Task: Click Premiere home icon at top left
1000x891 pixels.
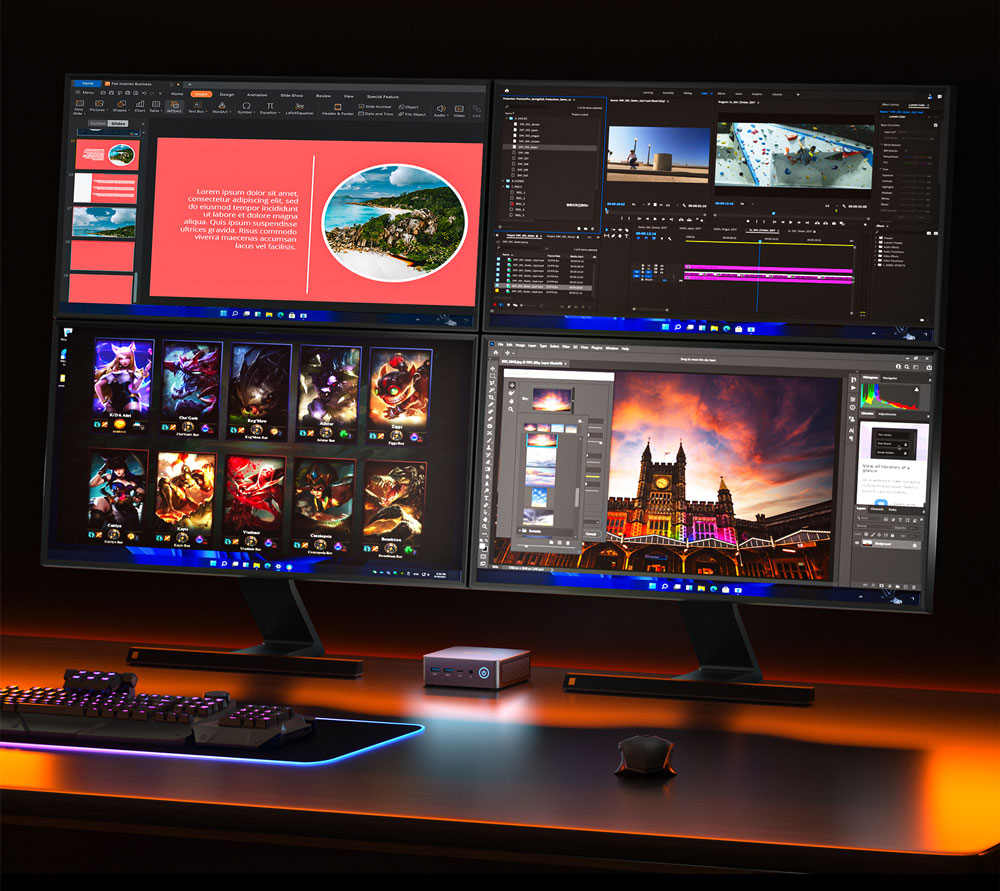Action: tap(506, 91)
